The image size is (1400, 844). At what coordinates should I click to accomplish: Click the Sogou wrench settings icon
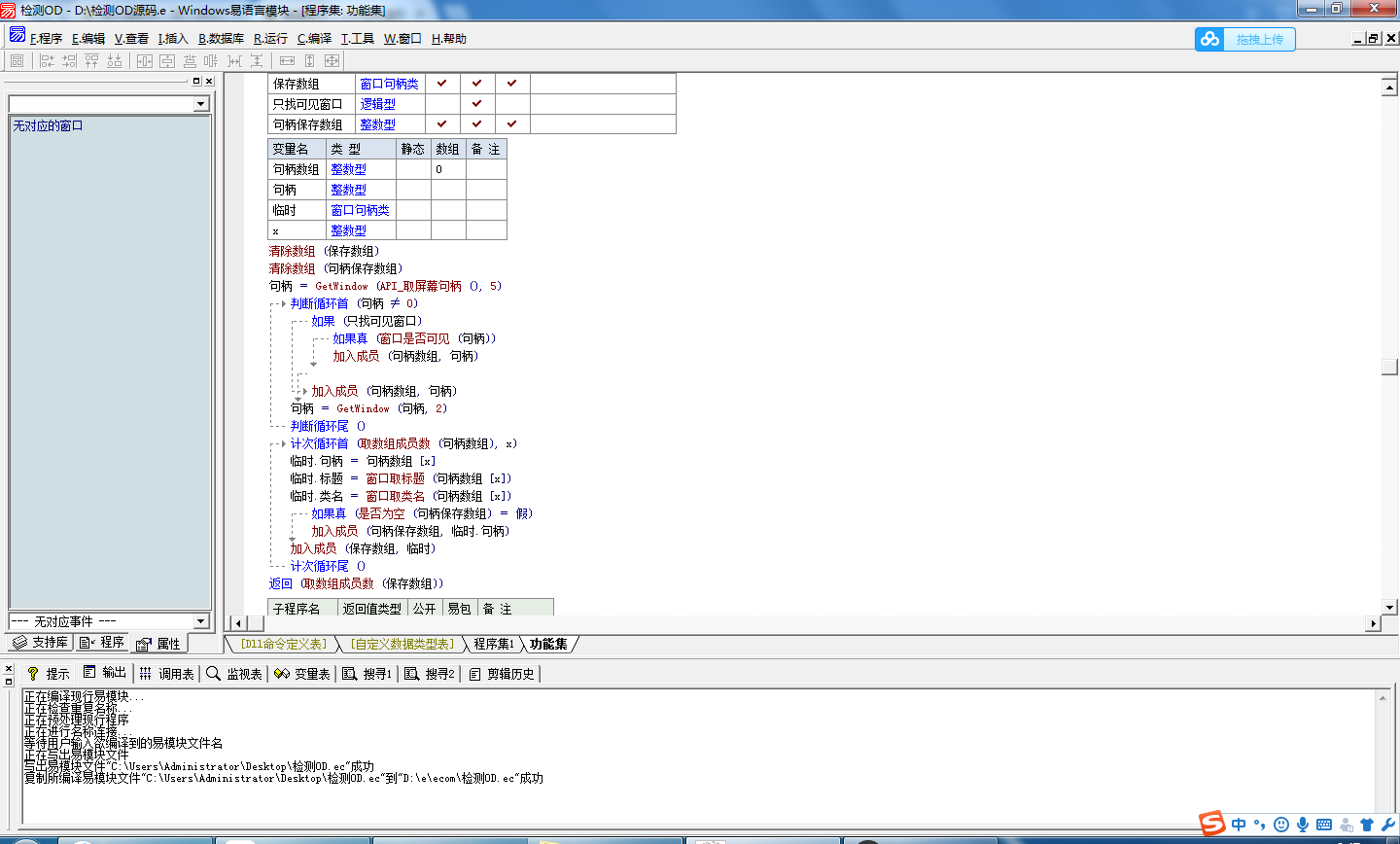pos(1387,825)
